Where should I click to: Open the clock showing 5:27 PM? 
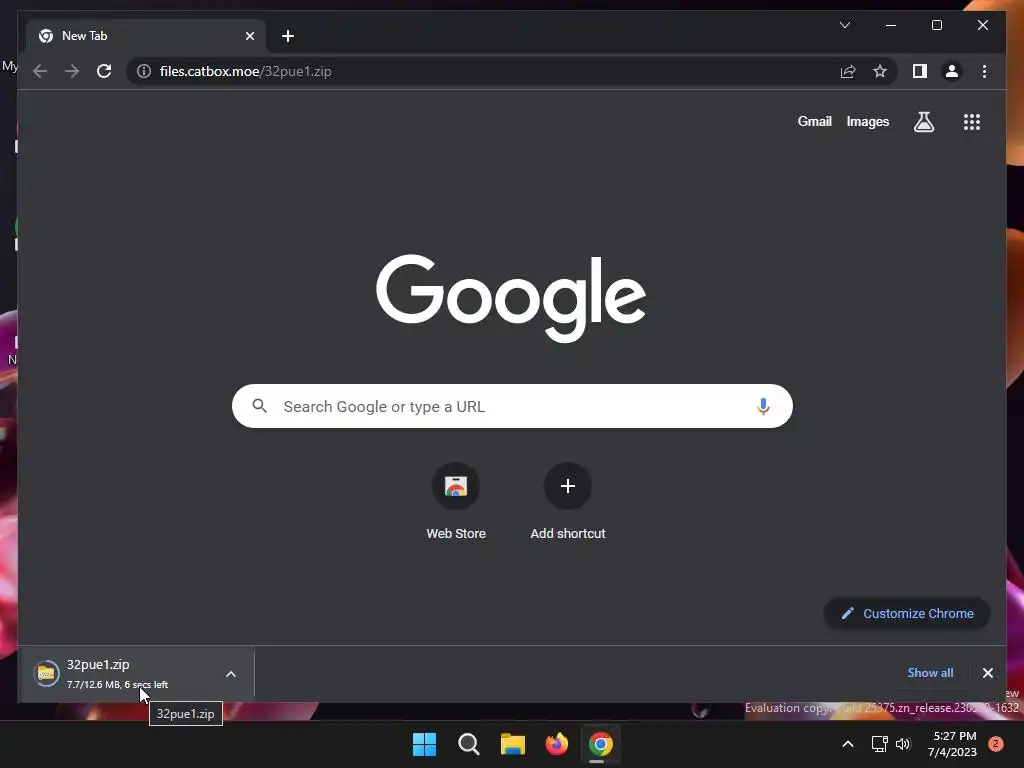pos(953,744)
